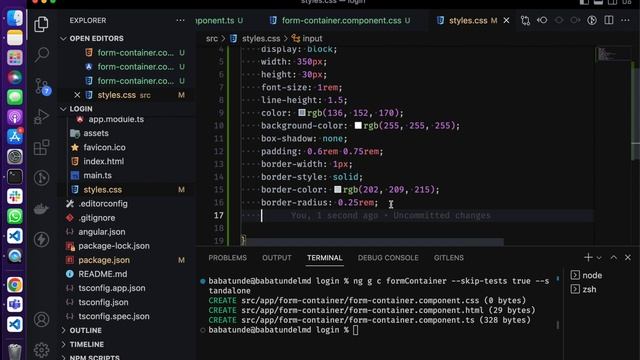The height and width of the screenshot is (360, 640).
Task: Open App Store from the Dock
Action: point(15,137)
